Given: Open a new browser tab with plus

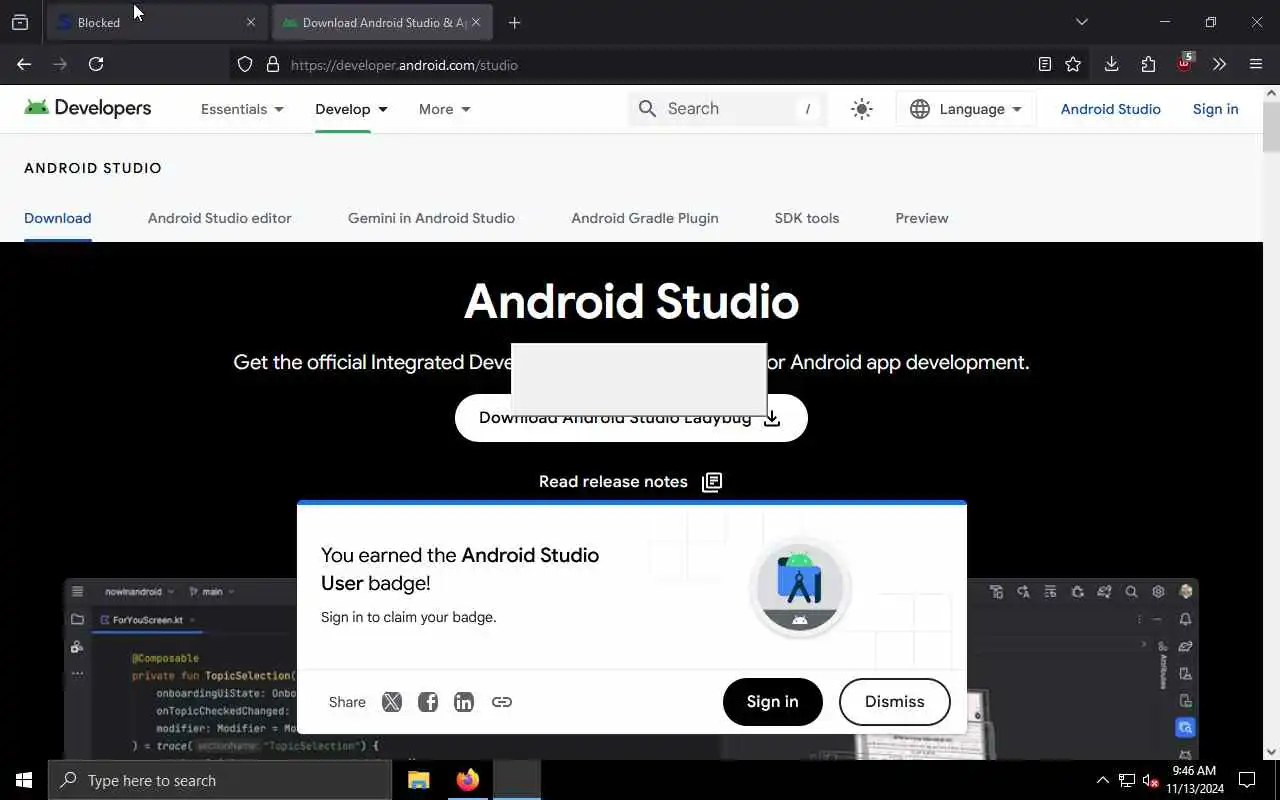Looking at the screenshot, I should click(514, 22).
